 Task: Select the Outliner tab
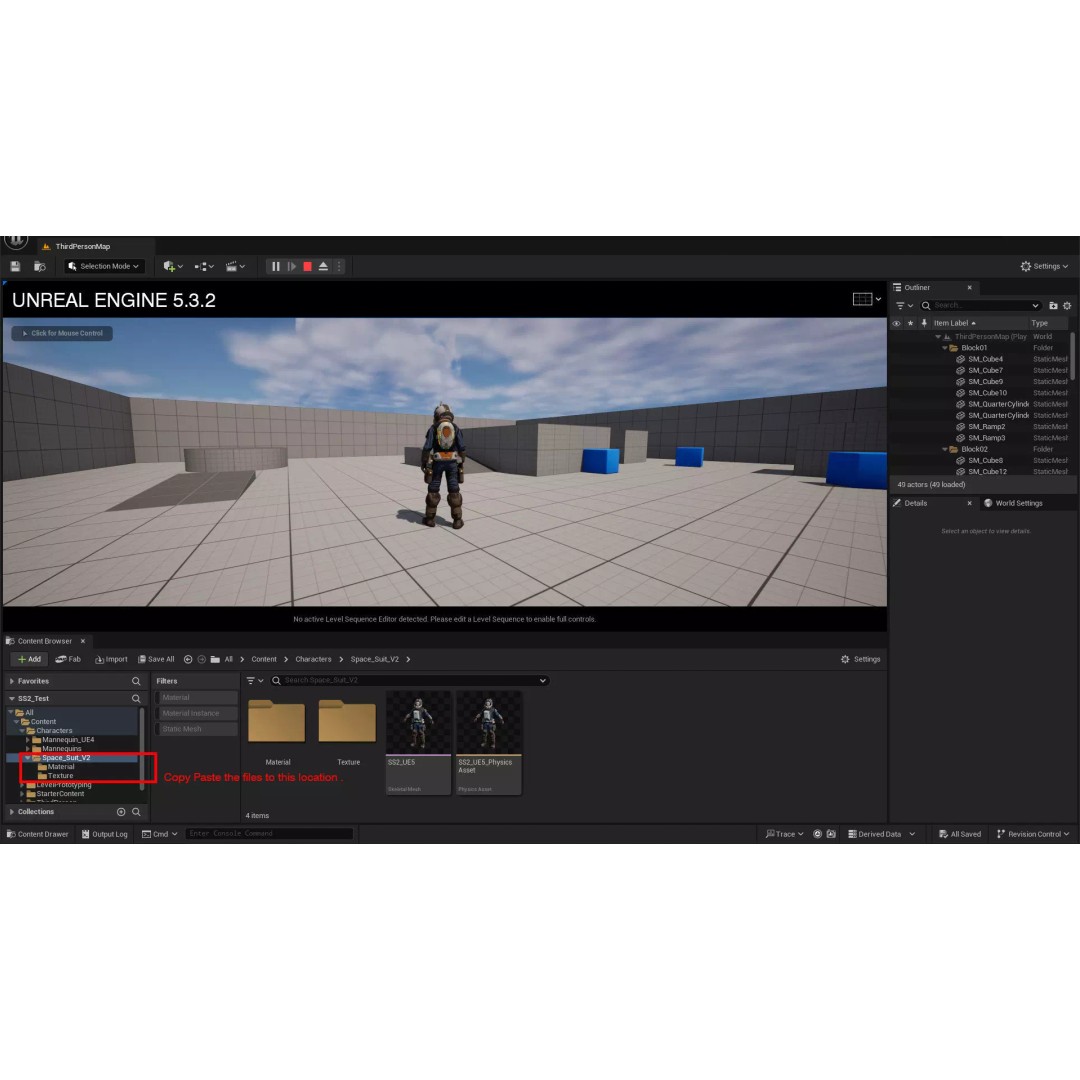[x=917, y=287]
